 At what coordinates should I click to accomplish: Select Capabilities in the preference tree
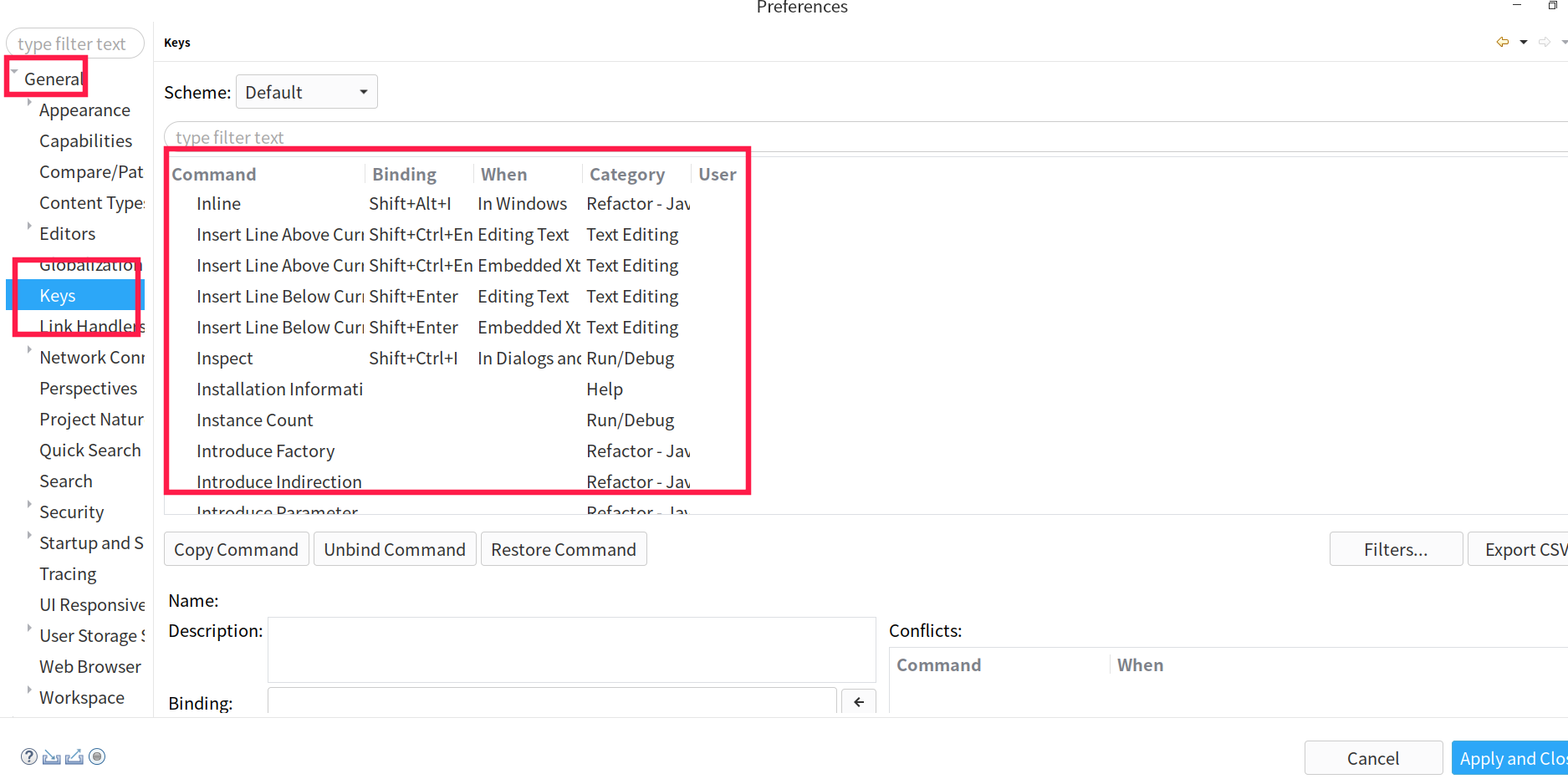coord(85,141)
